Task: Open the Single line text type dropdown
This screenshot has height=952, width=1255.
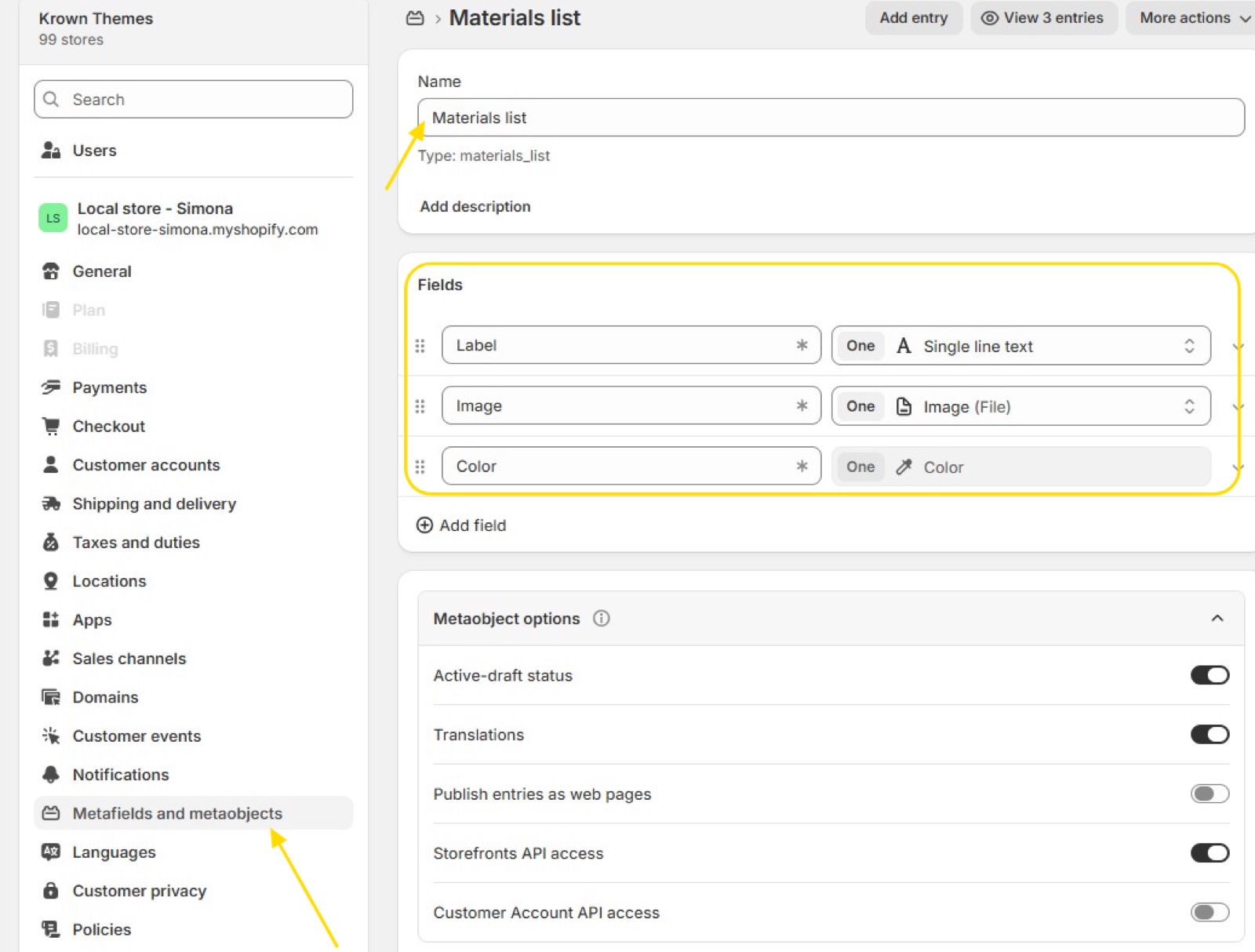Action: (1020, 346)
